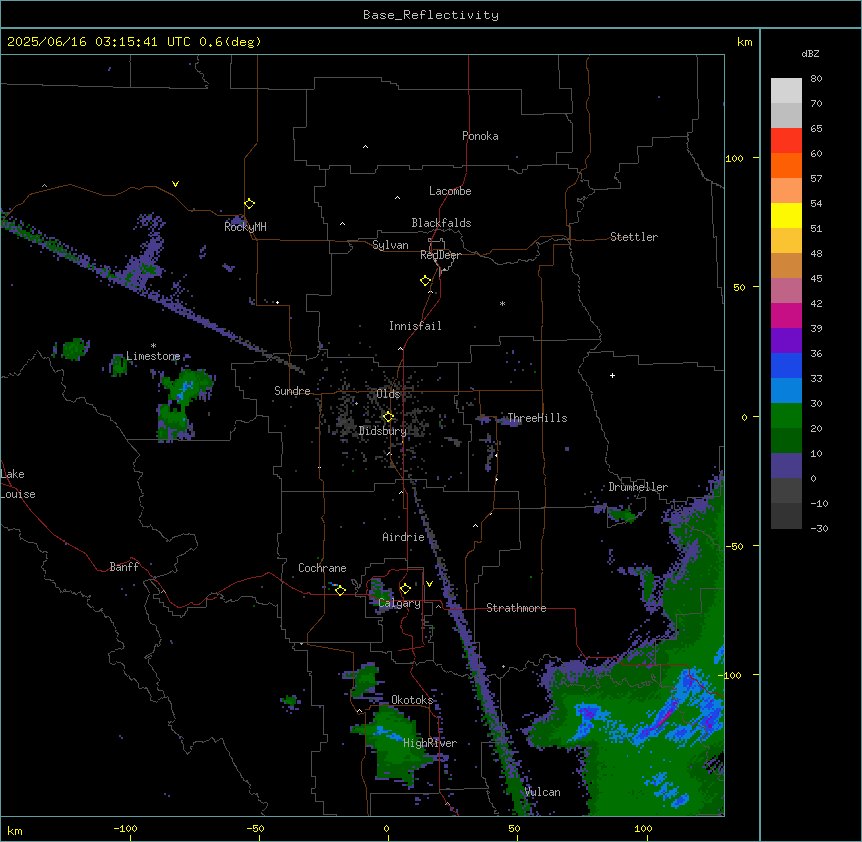The height and width of the screenshot is (842, 862).
Task: Click the legend value 65
Action: [x=816, y=128]
